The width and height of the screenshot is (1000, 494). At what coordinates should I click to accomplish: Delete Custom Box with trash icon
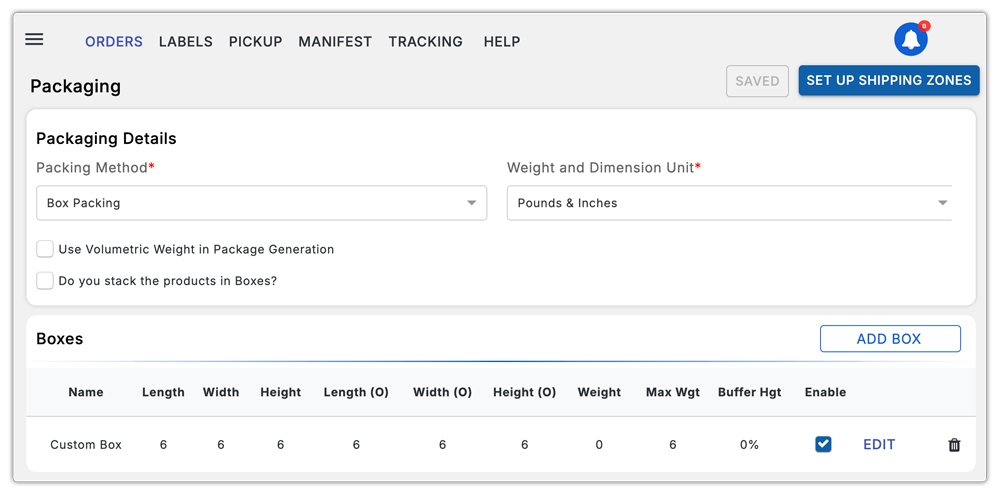coord(954,445)
